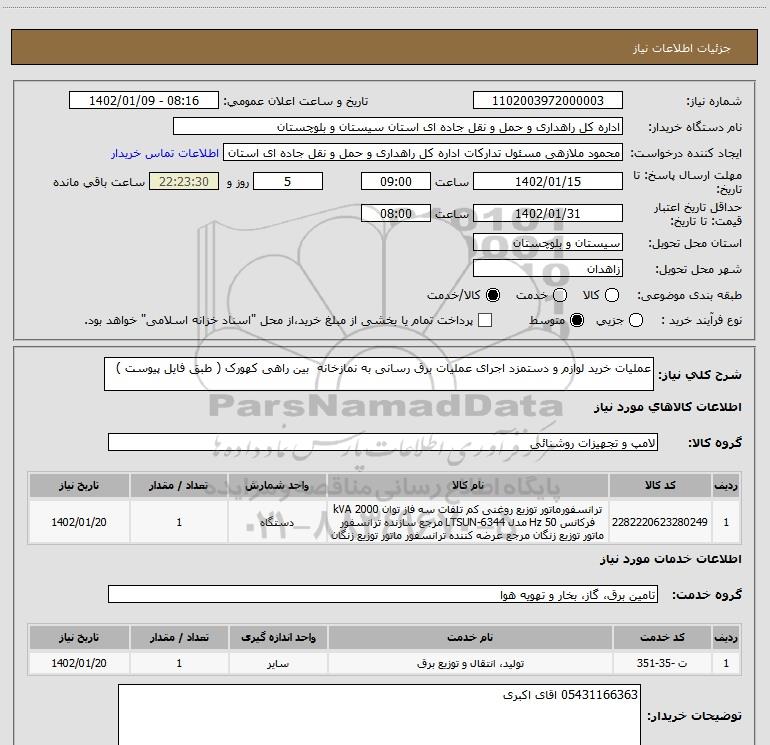770x745 pixels.
Task: Click the ایجاد کننده درخواست field
Action: tap(423, 153)
